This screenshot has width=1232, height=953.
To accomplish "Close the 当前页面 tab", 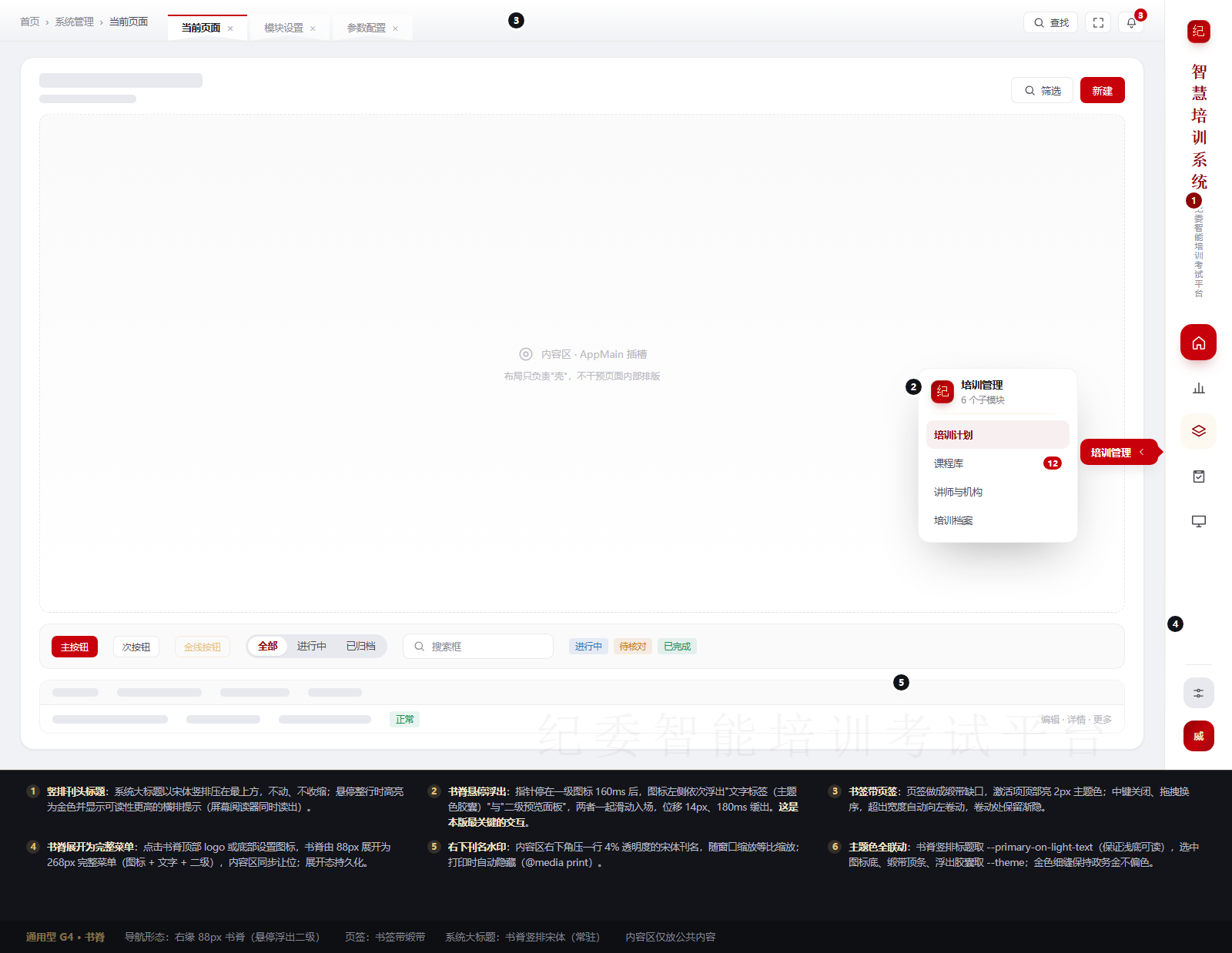I will click(230, 28).
